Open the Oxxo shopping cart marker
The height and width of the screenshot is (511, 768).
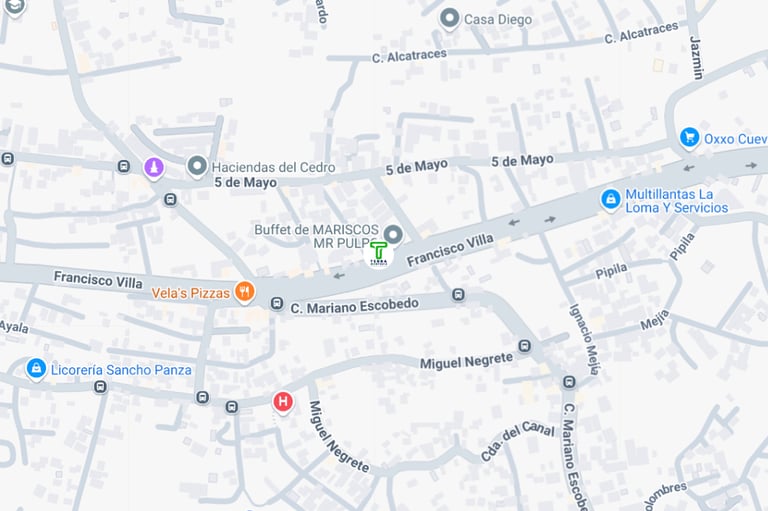(x=689, y=137)
